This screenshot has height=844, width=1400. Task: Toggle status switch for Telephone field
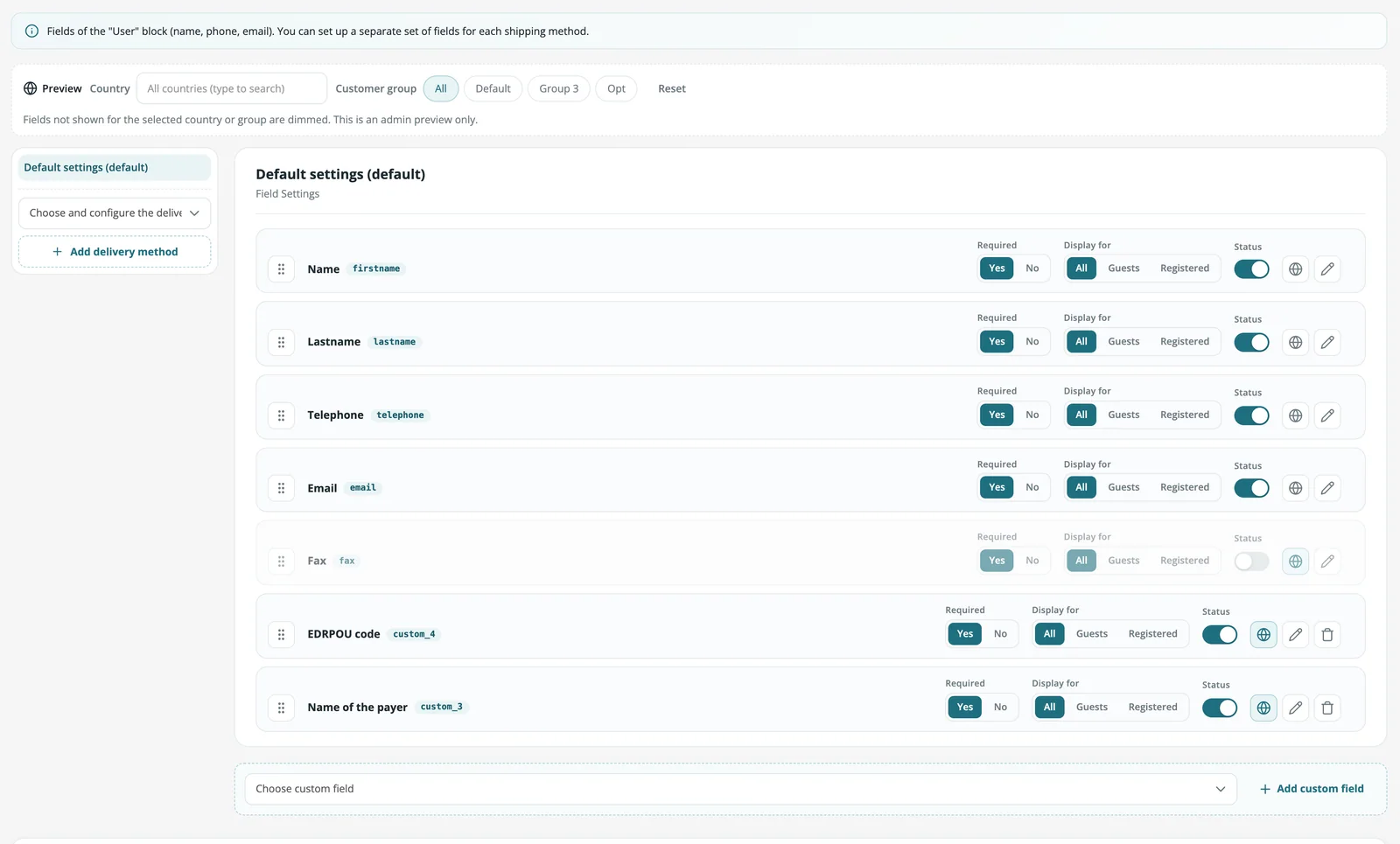coord(1251,415)
